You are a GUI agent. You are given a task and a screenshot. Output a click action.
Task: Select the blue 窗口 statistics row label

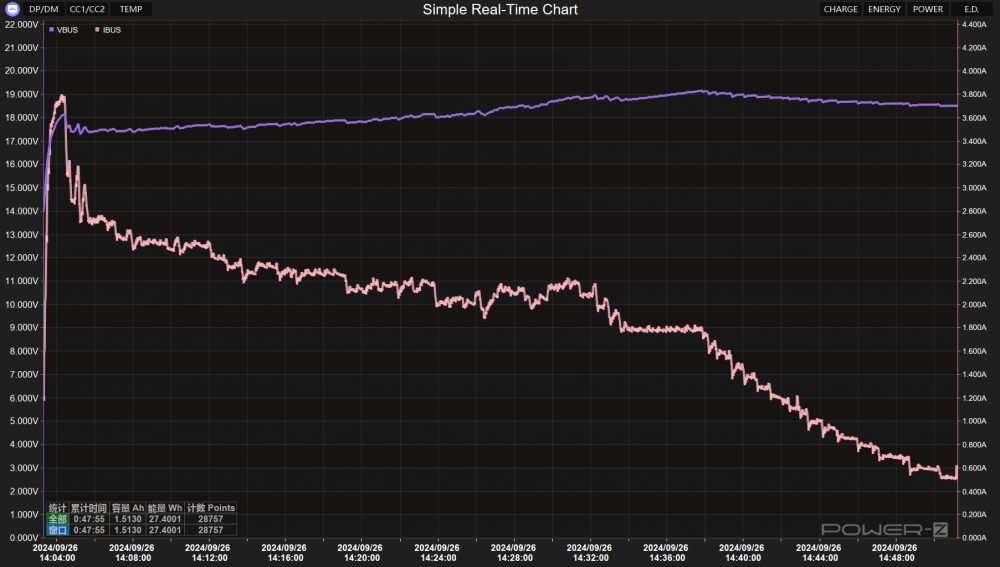click(57, 530)
